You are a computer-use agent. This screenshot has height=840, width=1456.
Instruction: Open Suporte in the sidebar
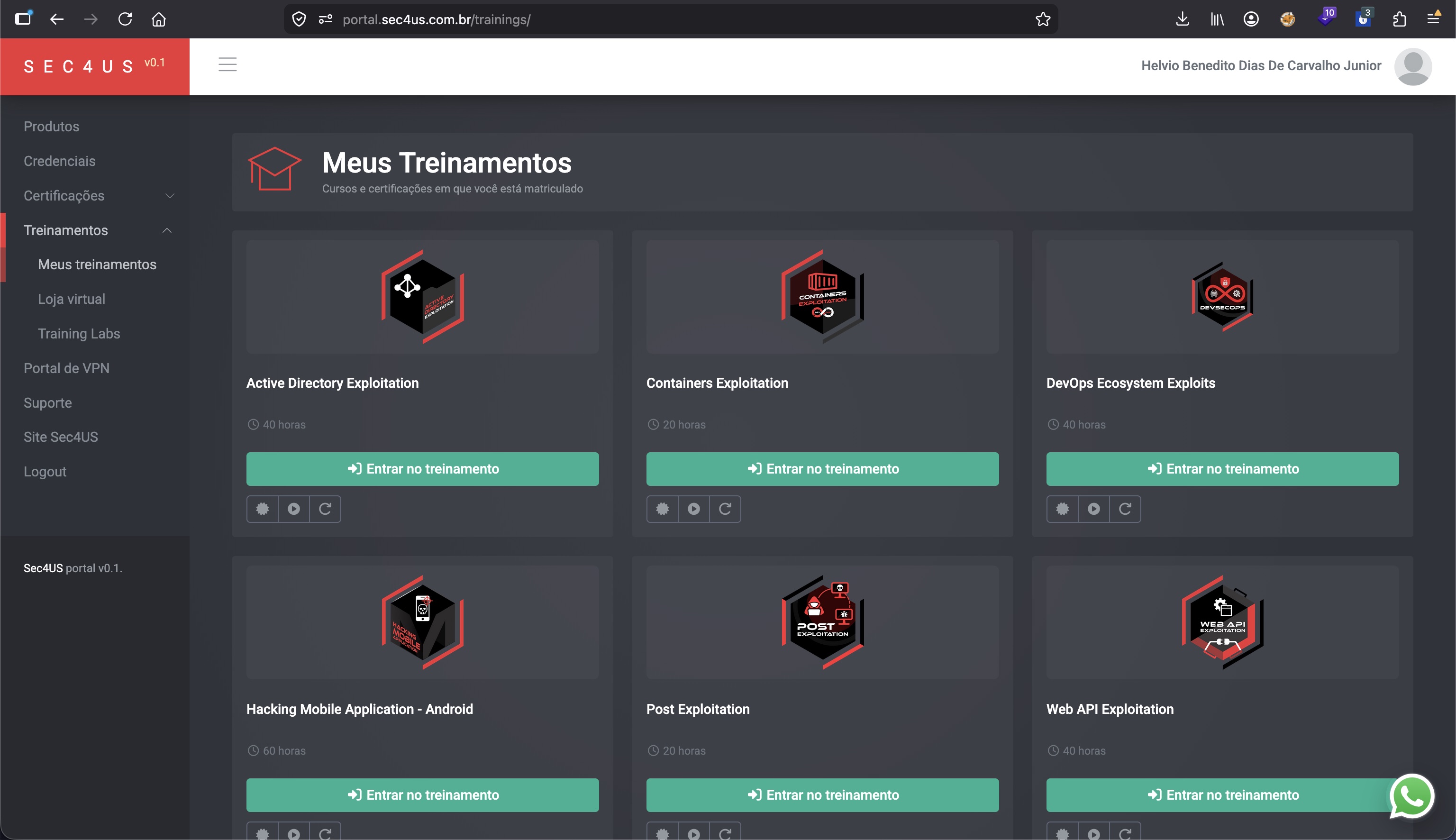coord(48,402)
